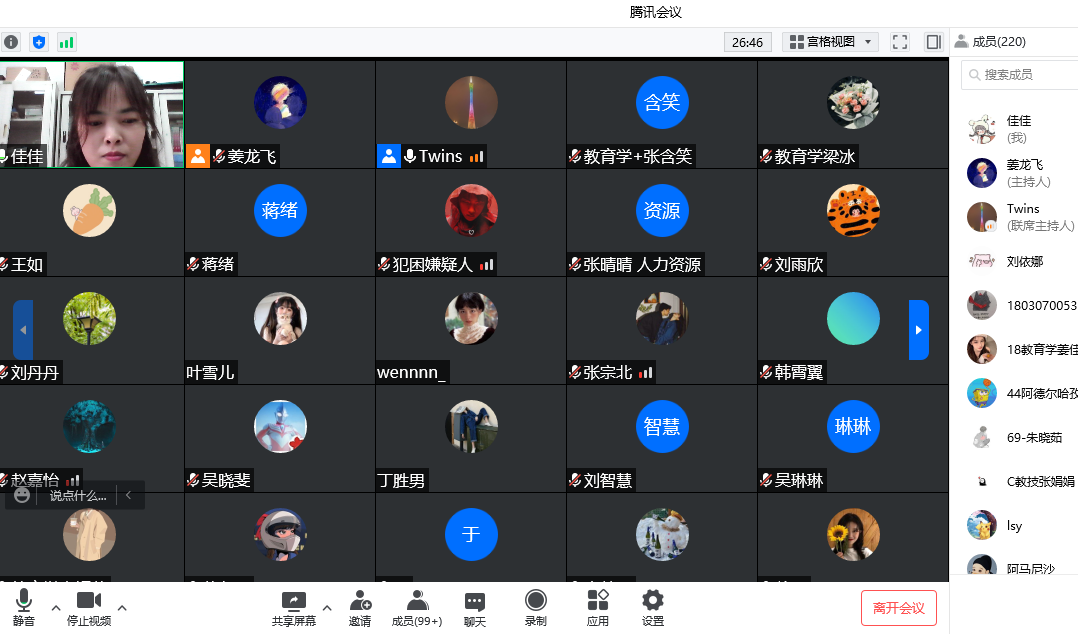Go to next page of video grid
The image size is (1078, 634).
click(x=918, y=330)
